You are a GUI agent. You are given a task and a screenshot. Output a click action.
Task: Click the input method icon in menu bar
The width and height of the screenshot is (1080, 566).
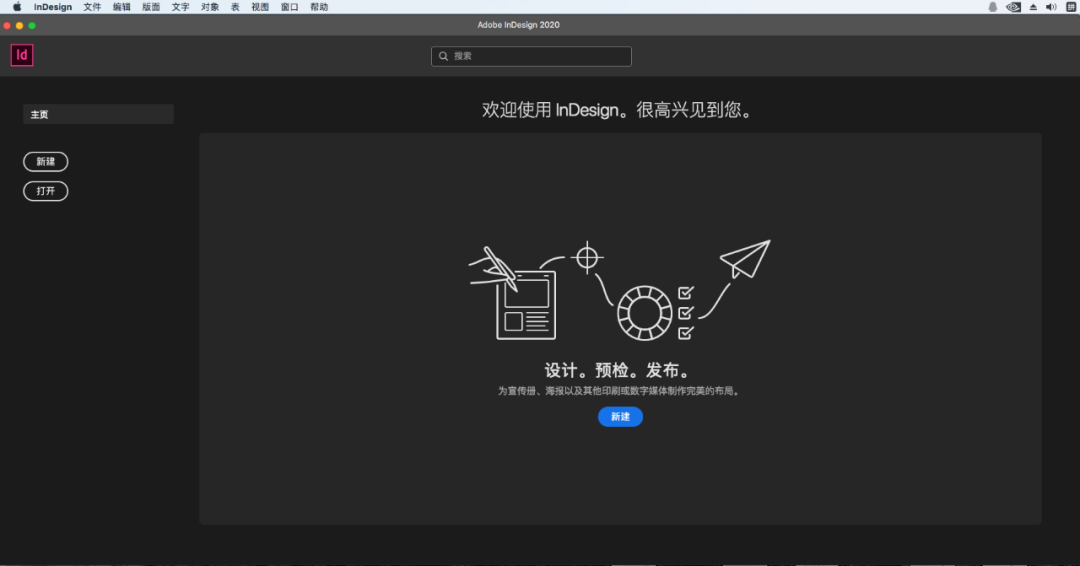[x=1071, y=7]
